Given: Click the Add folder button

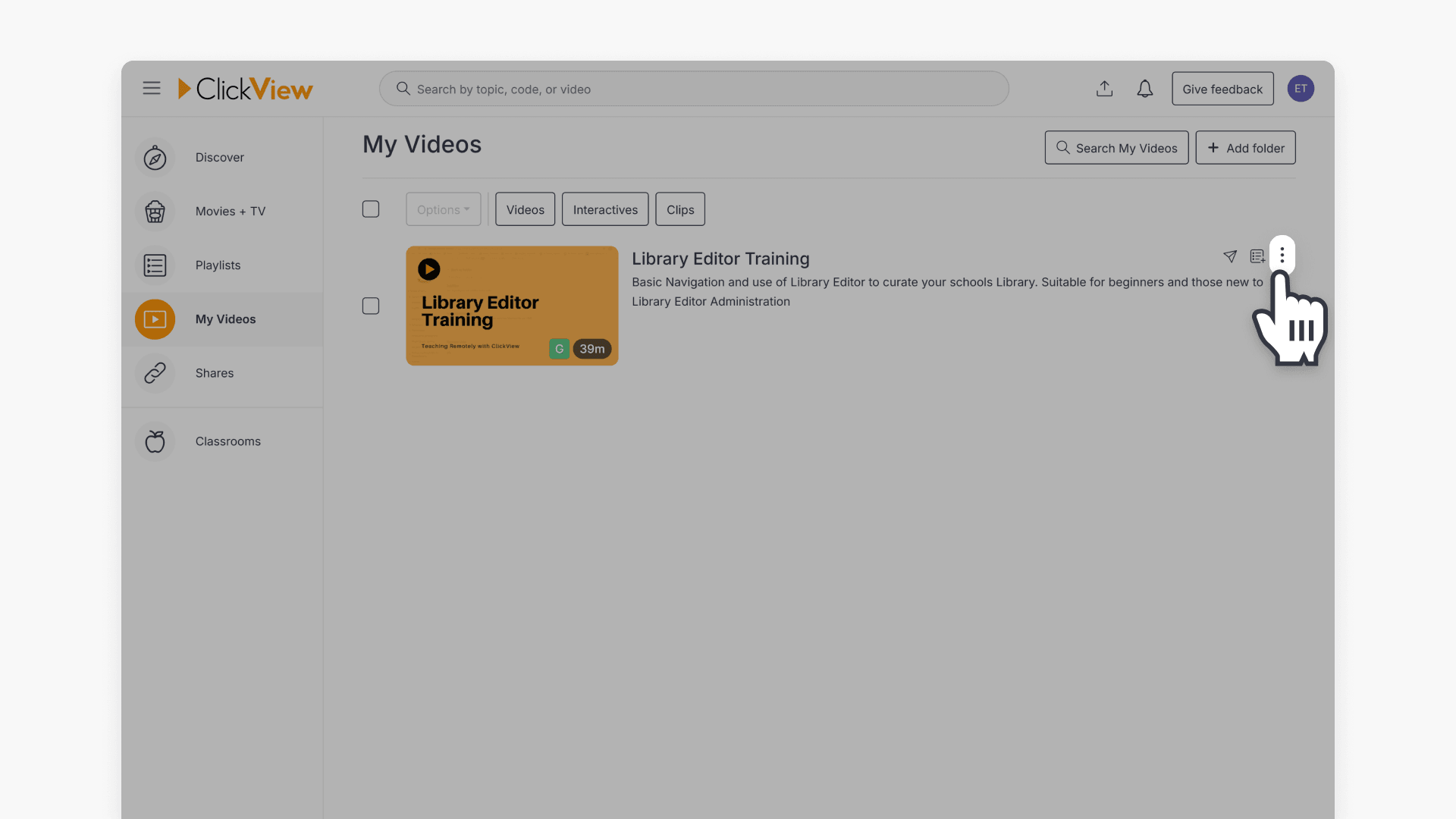Looking at the screenshot, I should tap(1245, 148).
